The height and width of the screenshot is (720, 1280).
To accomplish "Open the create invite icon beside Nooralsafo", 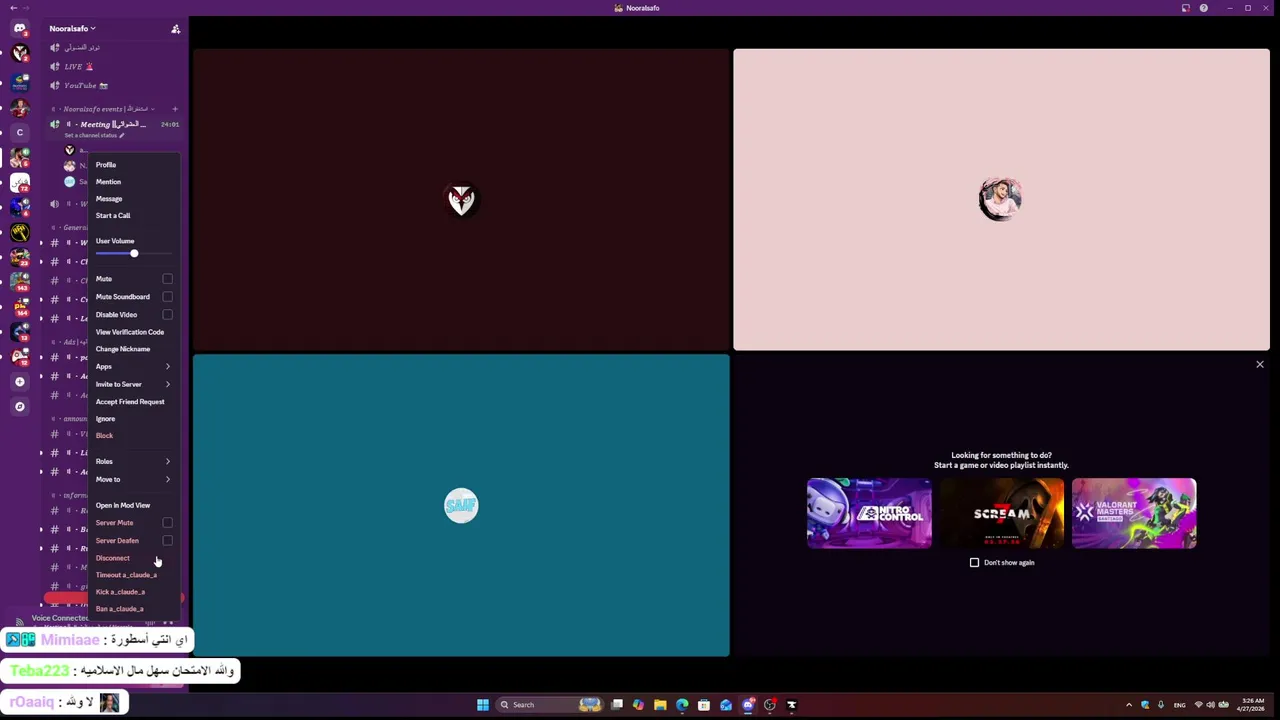I will (x=176, y=29).
